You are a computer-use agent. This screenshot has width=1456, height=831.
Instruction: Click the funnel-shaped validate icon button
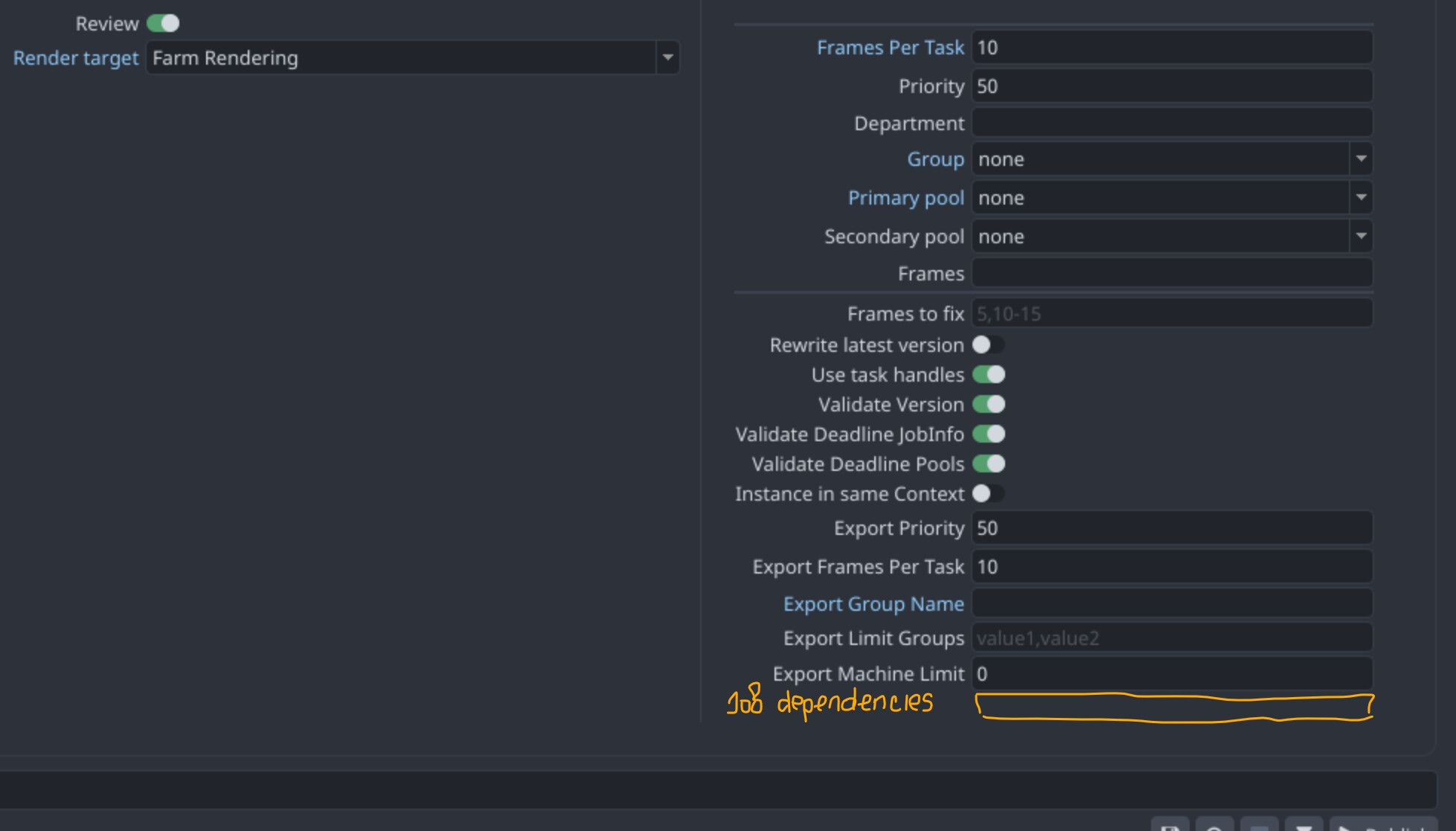1303,824
